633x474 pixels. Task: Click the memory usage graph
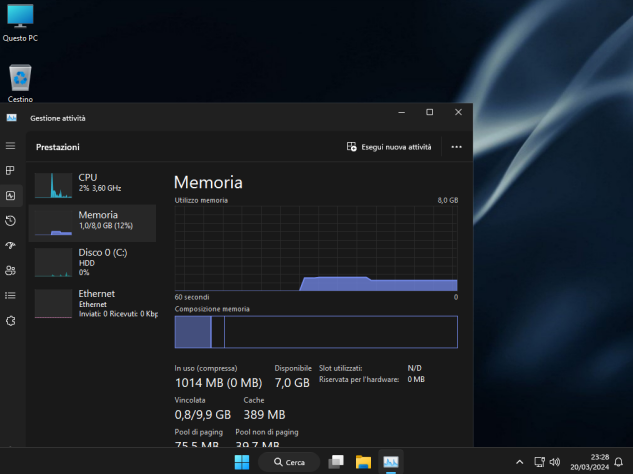(x=316, y=248)
